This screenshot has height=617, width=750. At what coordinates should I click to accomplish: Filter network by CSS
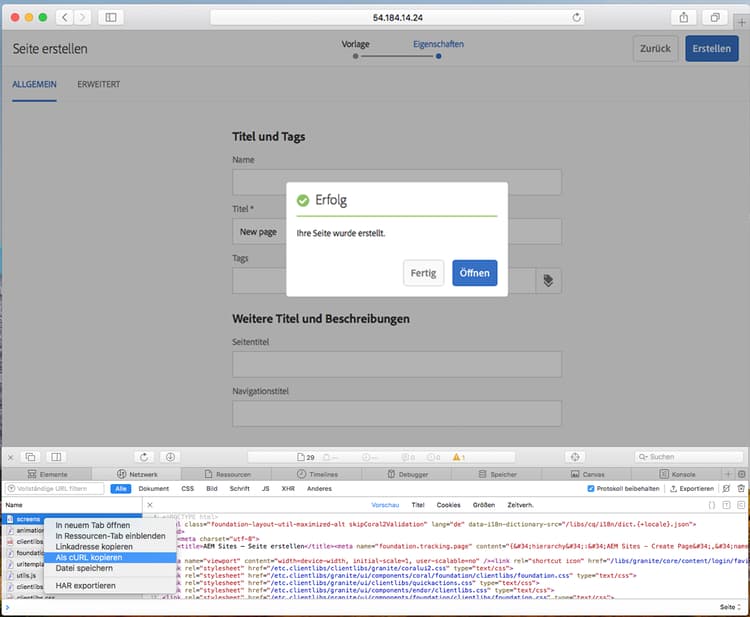(188, 488)
